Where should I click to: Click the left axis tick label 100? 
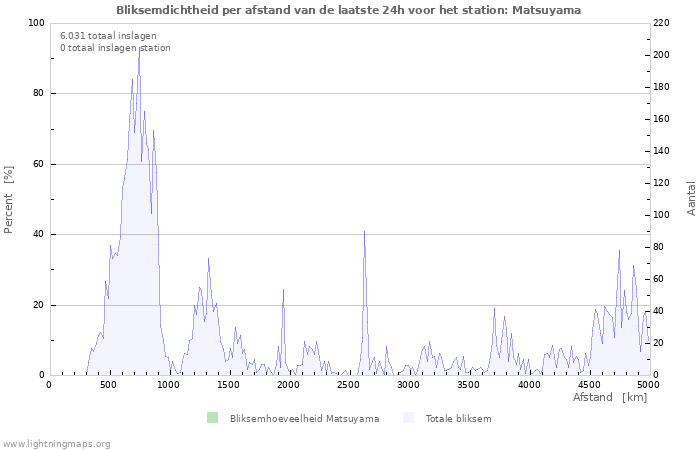[x=35, y=23]
